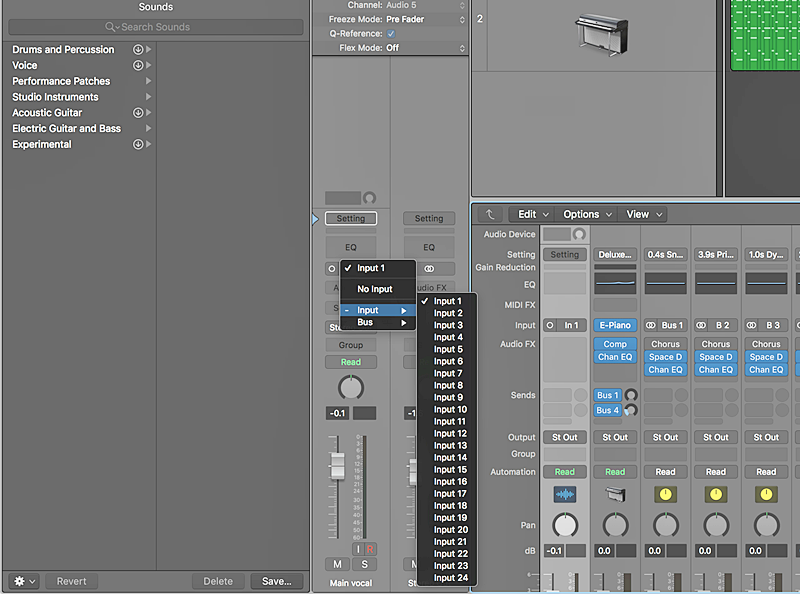Click the yellow knob icon on the B 2 strip
Image resolution: width=800 pixels, height=594 pixels.
(716, 494)
